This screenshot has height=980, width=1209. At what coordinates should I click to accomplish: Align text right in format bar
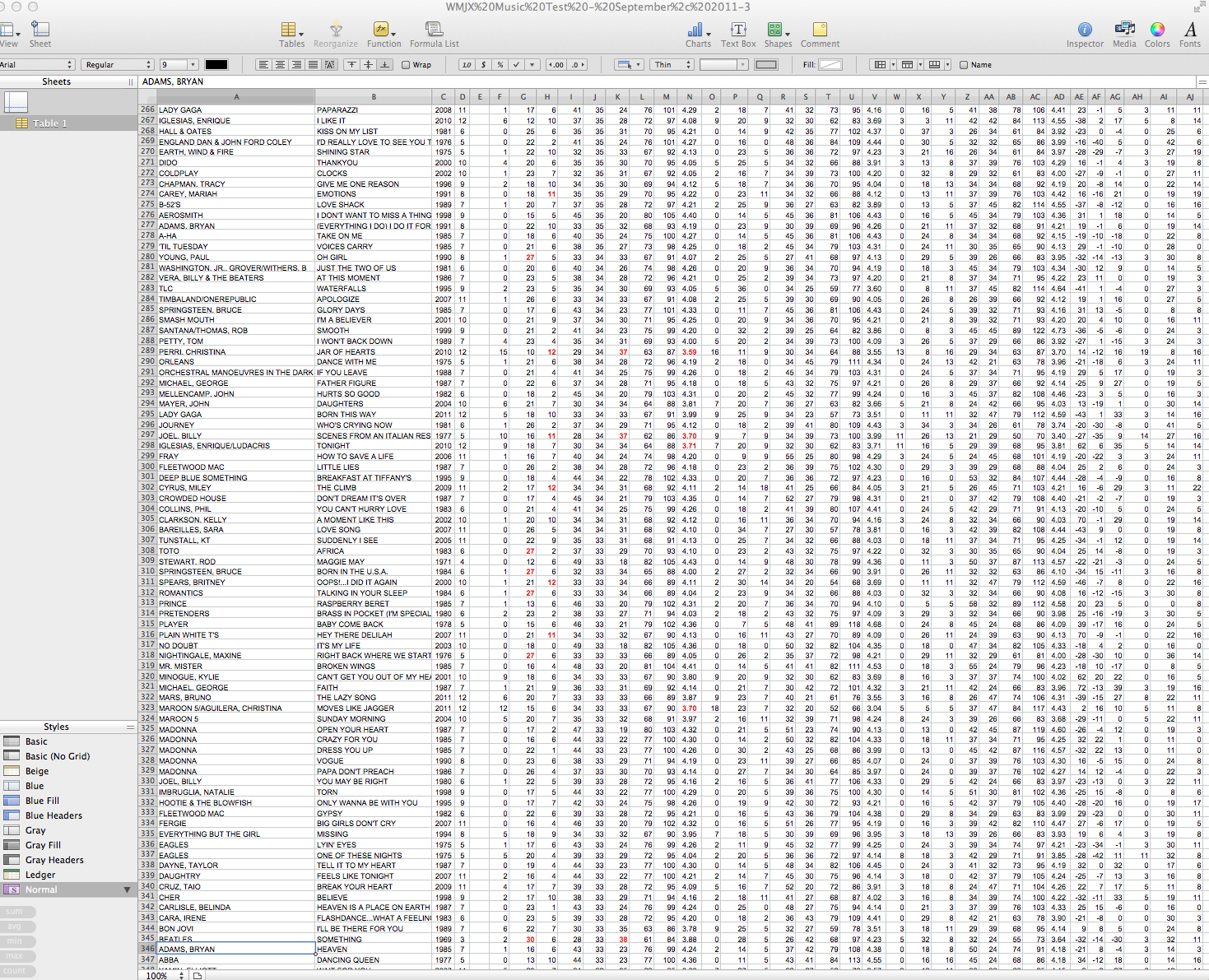(296, 64)
